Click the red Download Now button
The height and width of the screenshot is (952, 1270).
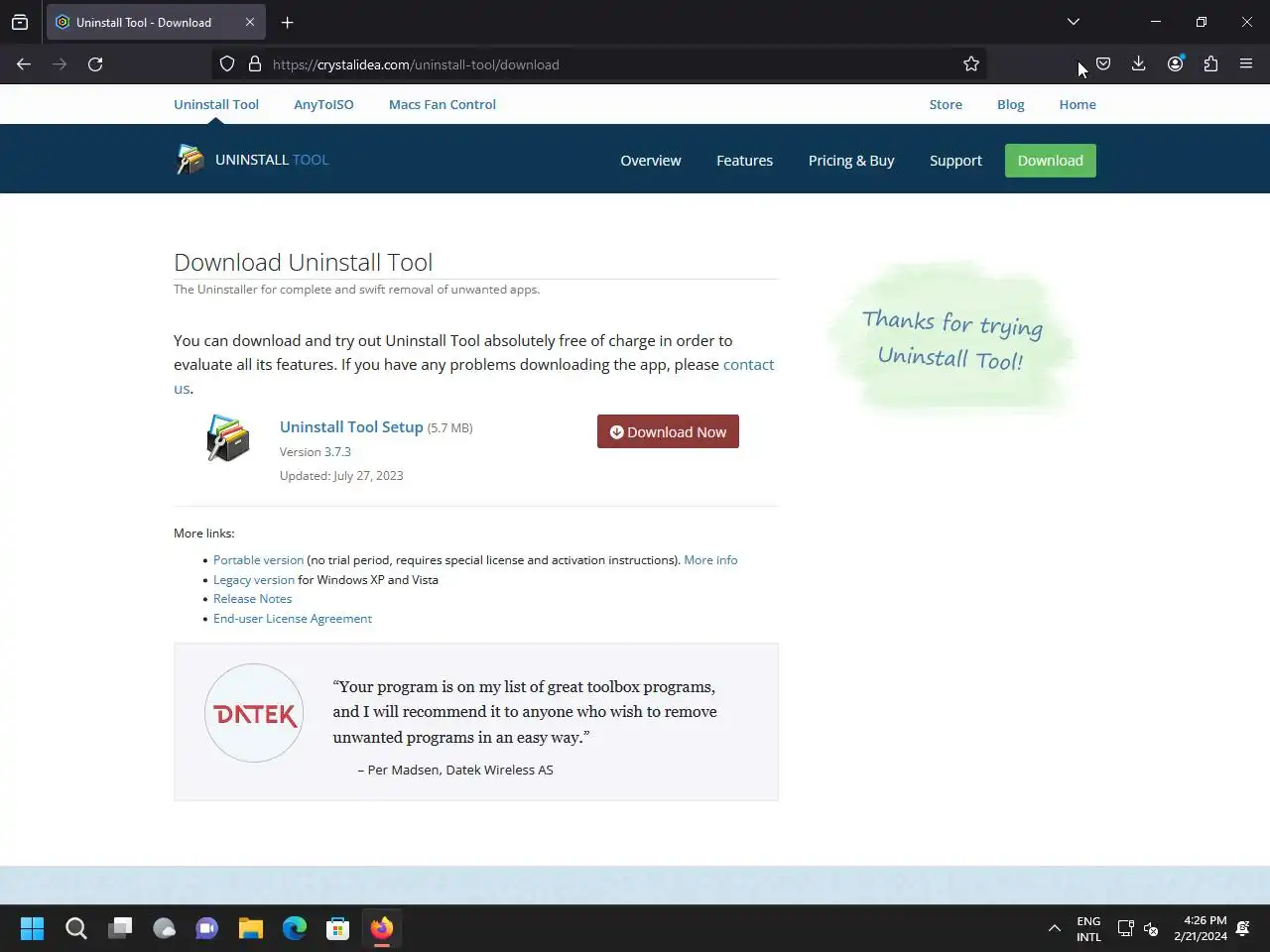click(668, 431)
